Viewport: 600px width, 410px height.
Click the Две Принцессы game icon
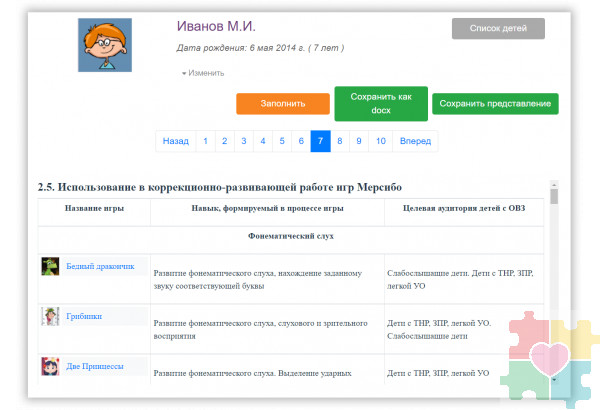coord(50,366)
